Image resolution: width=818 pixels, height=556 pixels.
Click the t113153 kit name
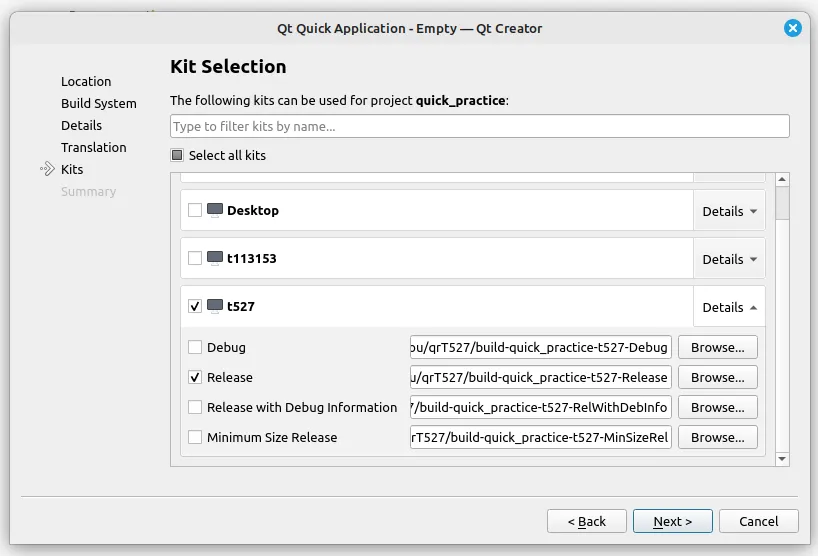(251, 258)
